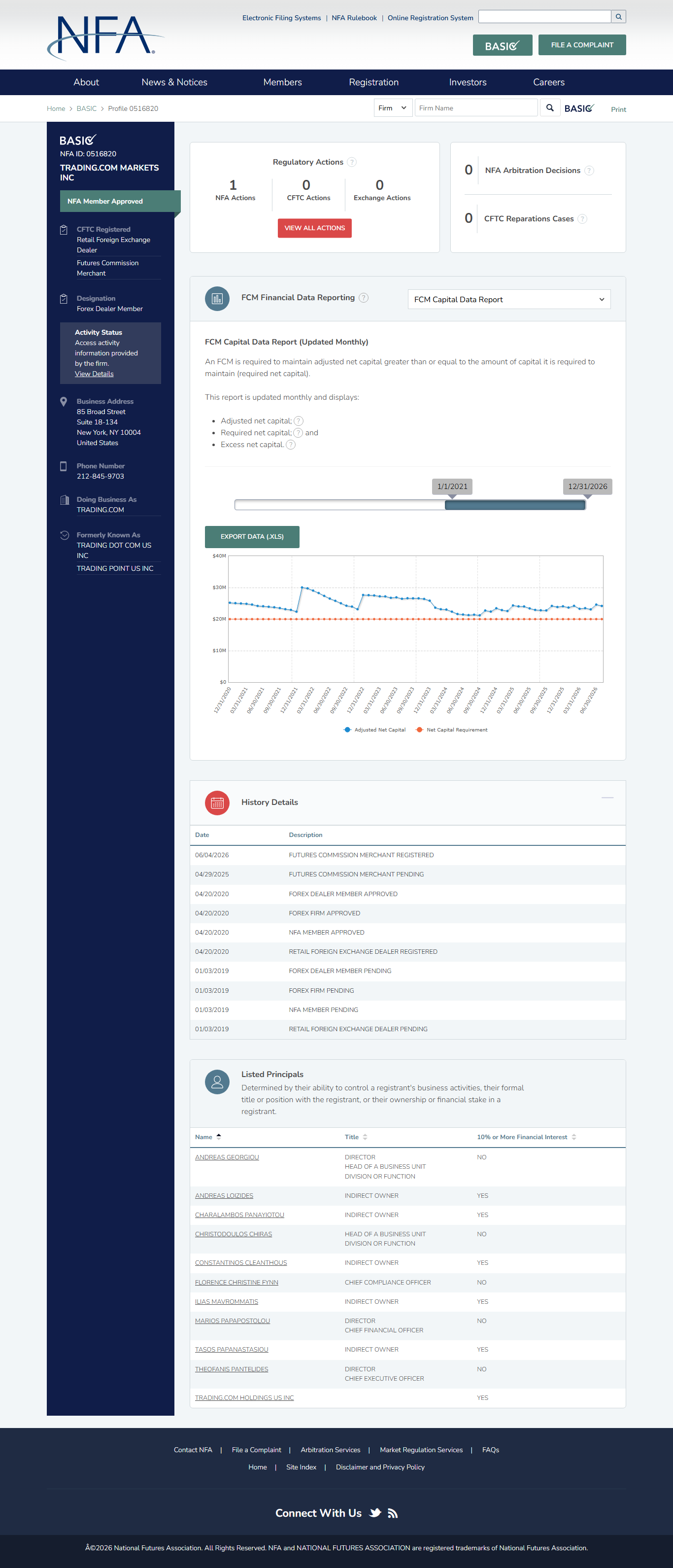Open the Firm search type dropdown
Viewport: 673px width, 1568px height.
point(393,108)
